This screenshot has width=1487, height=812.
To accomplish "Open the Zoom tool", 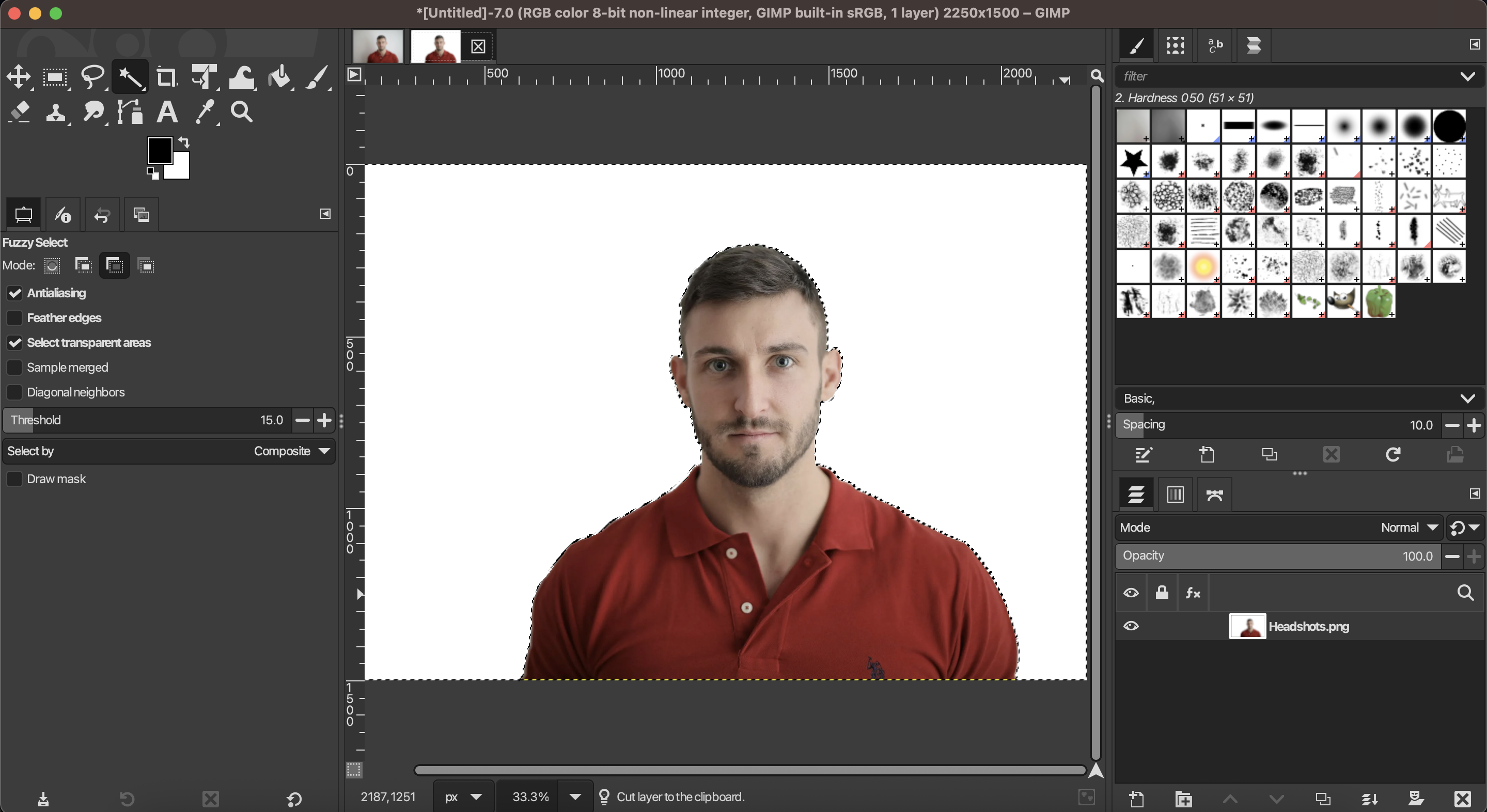I will coord(242,112).
